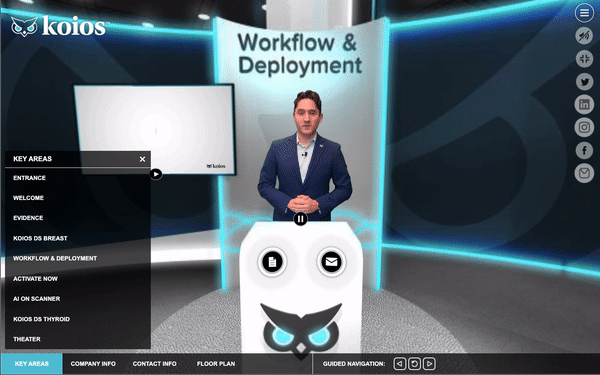Expand the Floor Plan menu
The width and height of the screenshot is (600, 375).
pos(216,364)
